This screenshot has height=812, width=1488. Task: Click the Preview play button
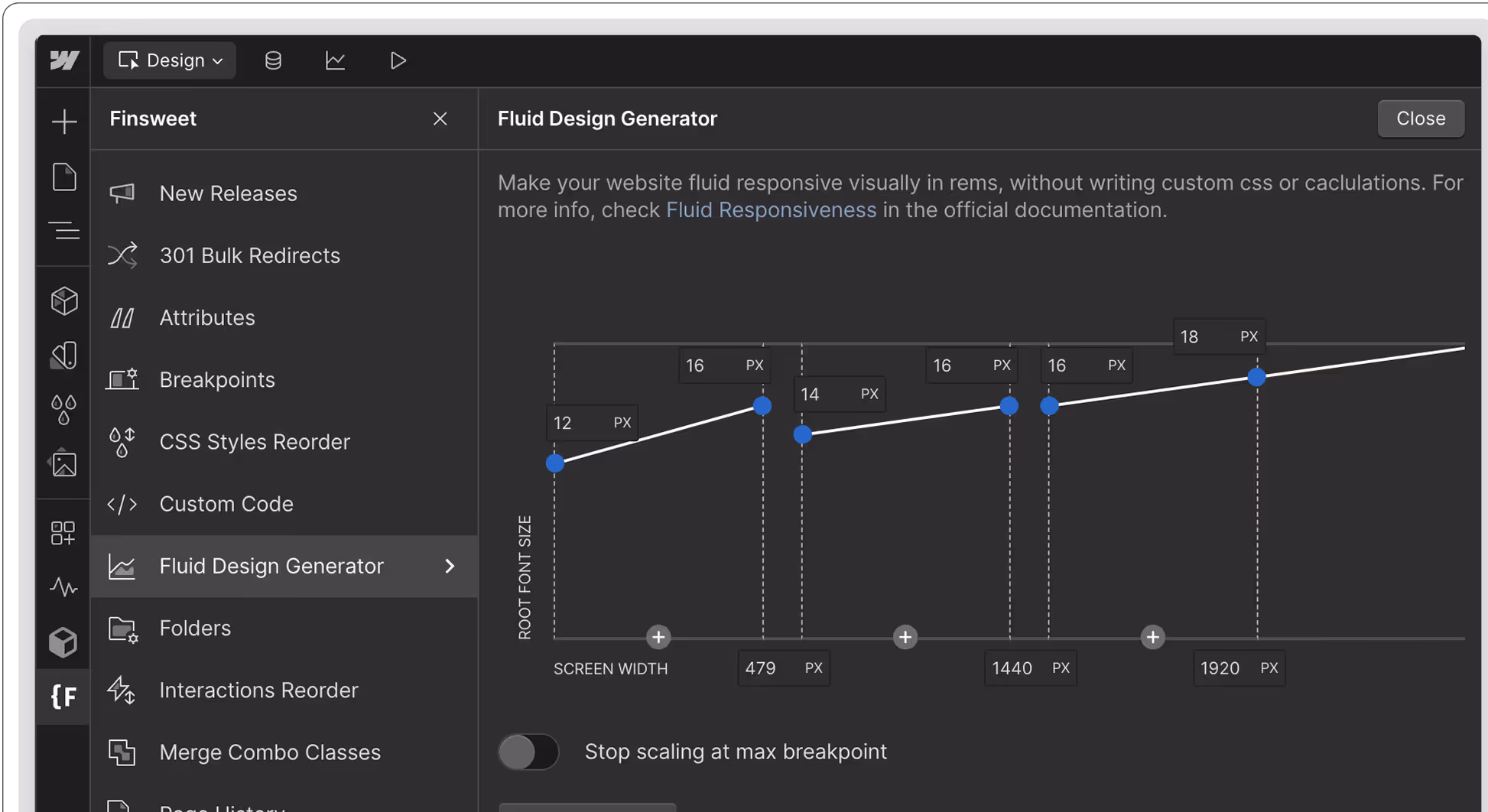pyautogui.click(x=398, y=60)
